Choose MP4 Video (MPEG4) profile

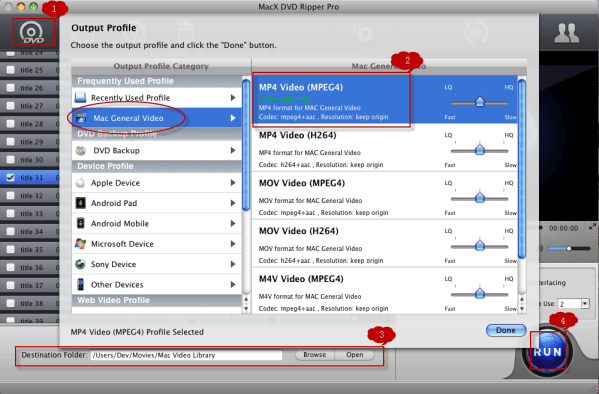(384, 99)
